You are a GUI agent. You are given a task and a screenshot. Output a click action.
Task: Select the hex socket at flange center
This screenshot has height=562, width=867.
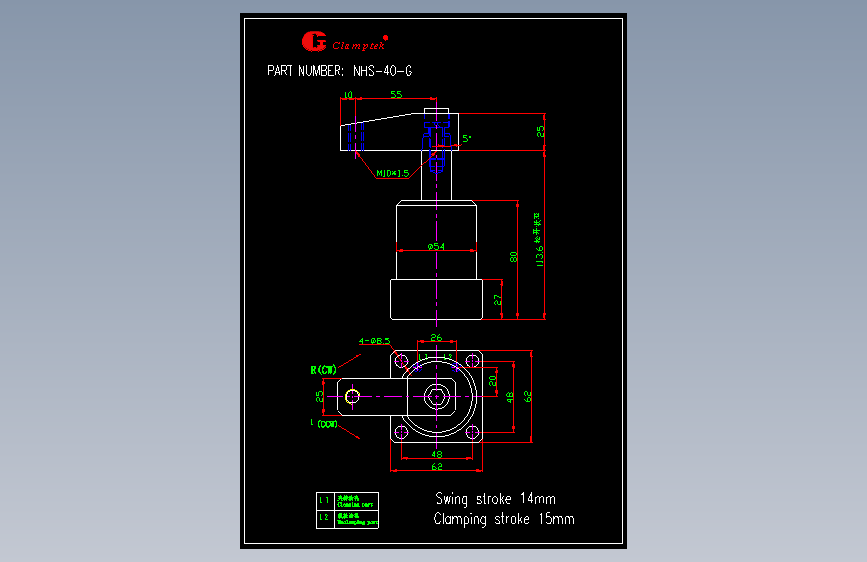pos(437,397)
